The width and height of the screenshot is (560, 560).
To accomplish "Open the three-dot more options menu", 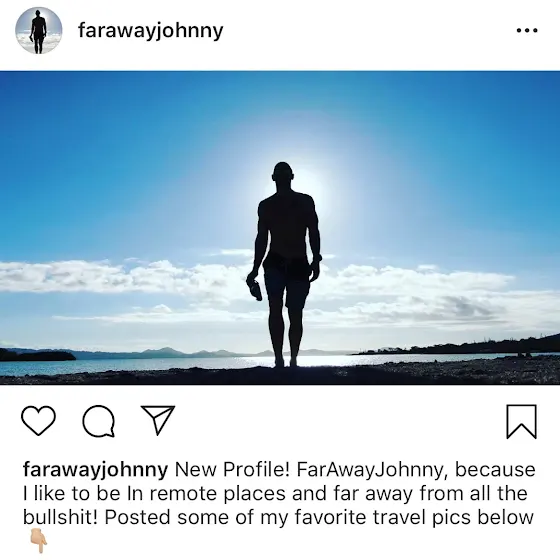I will point(527,30).
